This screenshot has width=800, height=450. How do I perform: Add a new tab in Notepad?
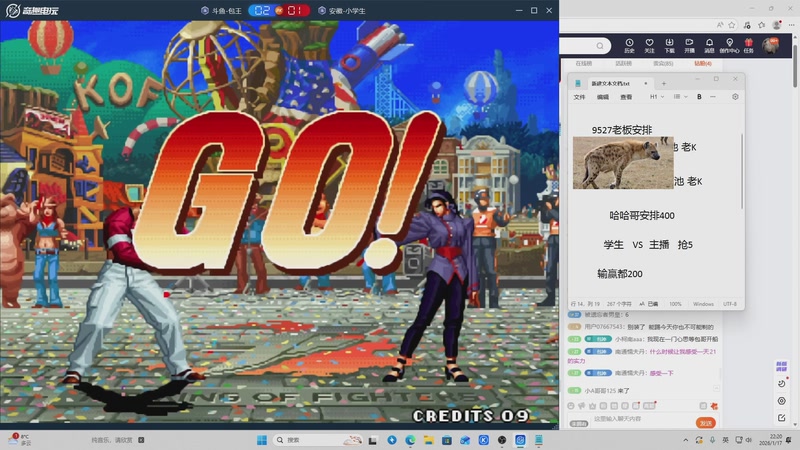[664, 83]
